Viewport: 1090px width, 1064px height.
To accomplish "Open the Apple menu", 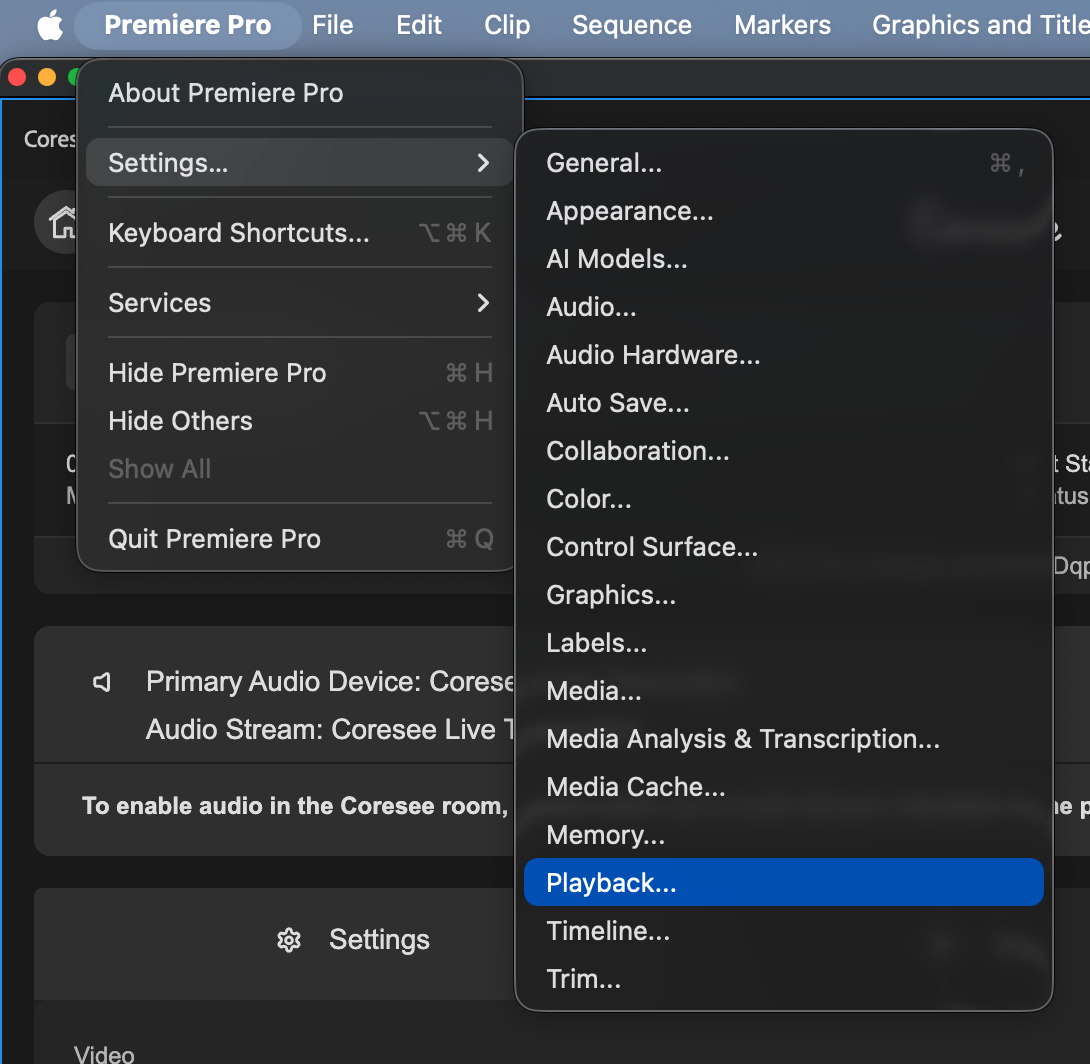I will pos(50,26).
